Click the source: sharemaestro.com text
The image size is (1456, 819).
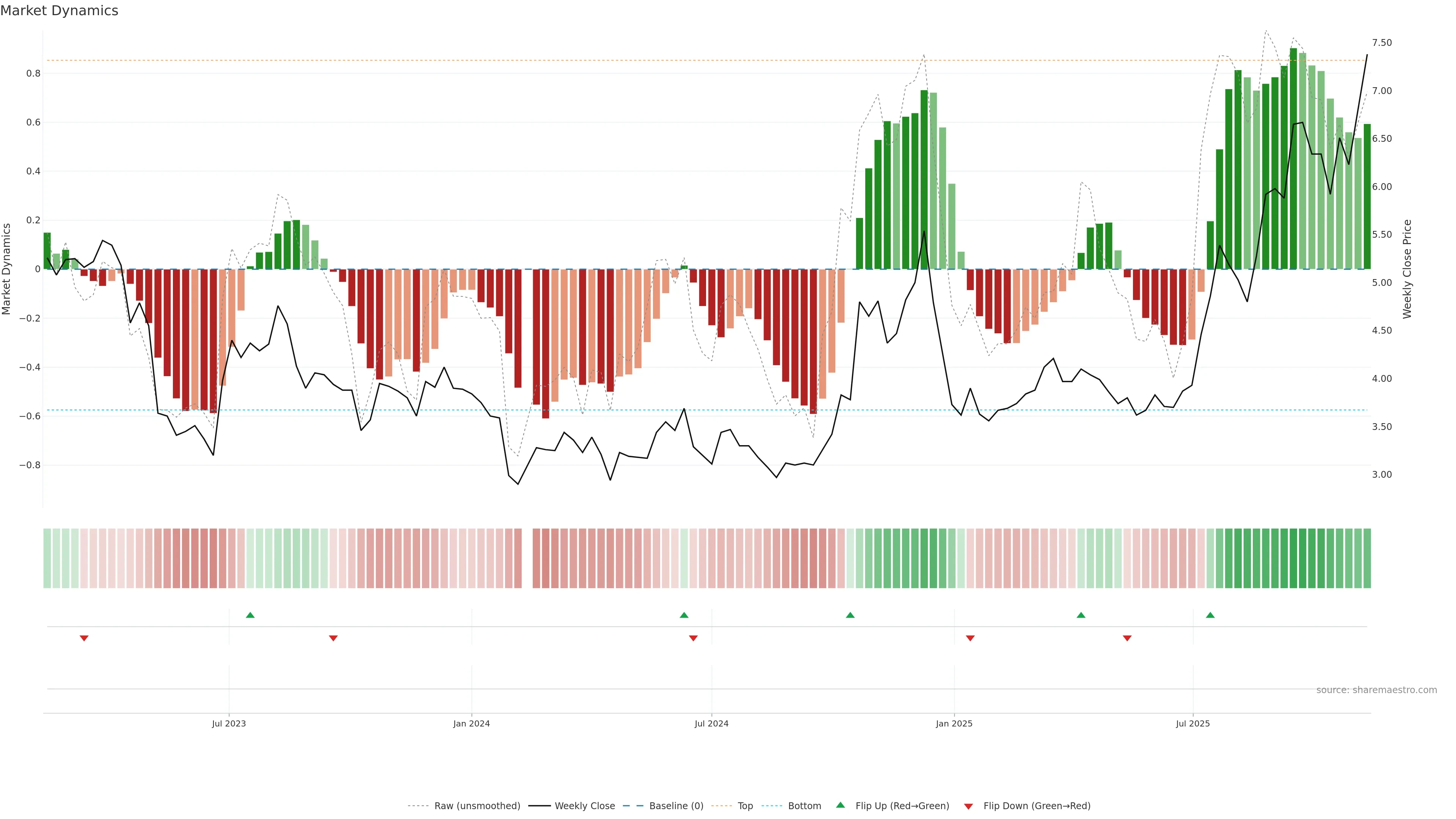click(1376, 690)
